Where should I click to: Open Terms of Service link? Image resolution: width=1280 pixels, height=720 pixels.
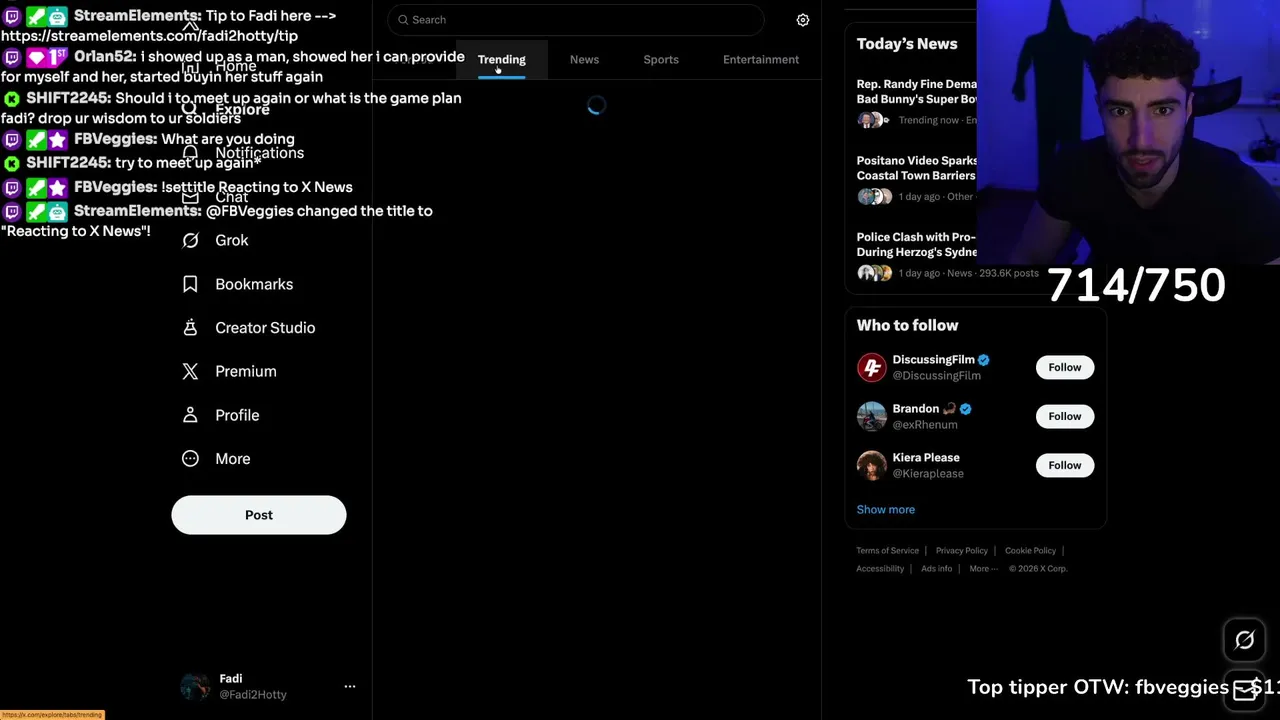point(887,551)
